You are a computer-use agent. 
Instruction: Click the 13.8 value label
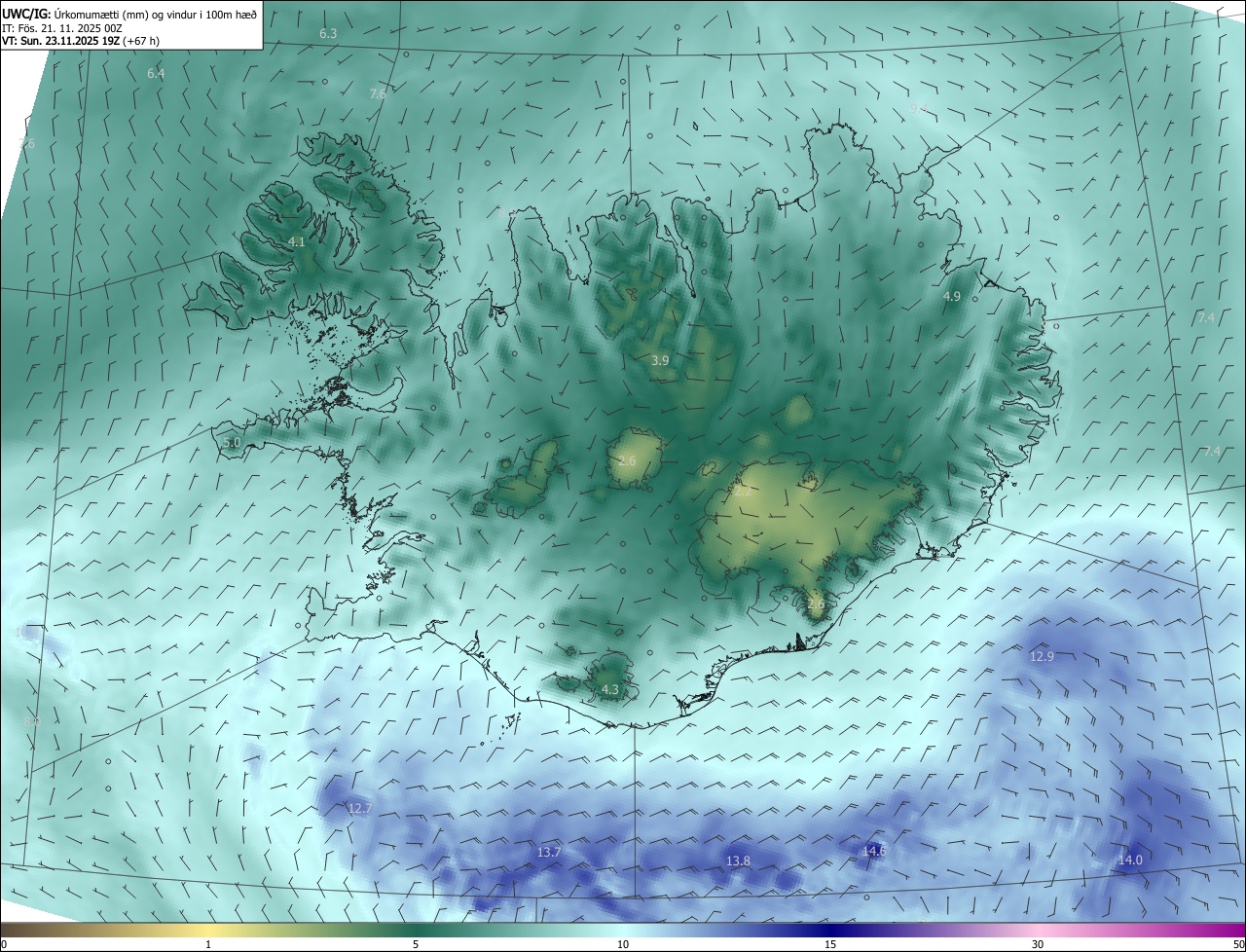click(x=739, y=861)
